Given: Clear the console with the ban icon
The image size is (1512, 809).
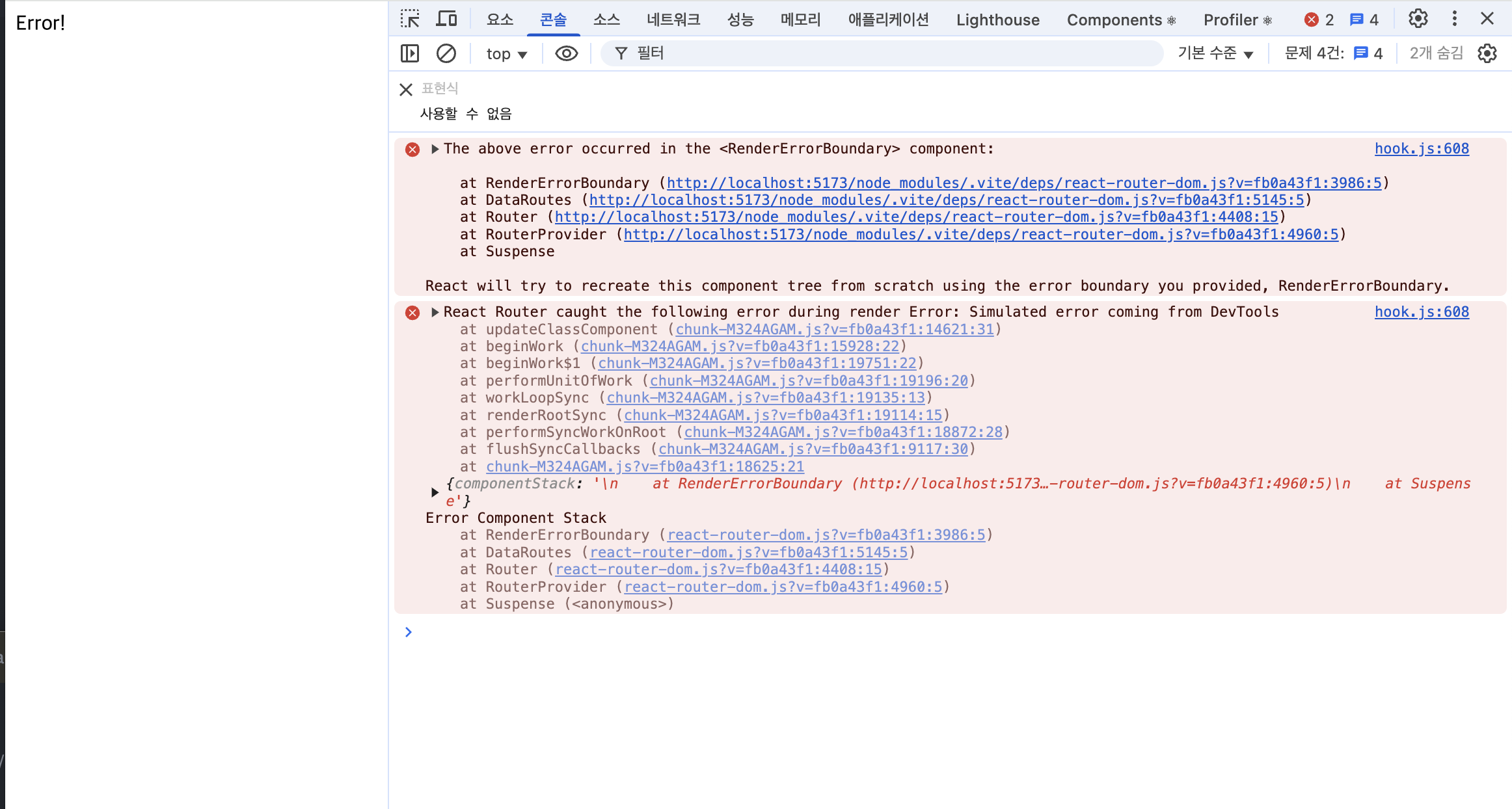Looking at the screenshot, I should [446, 53].
